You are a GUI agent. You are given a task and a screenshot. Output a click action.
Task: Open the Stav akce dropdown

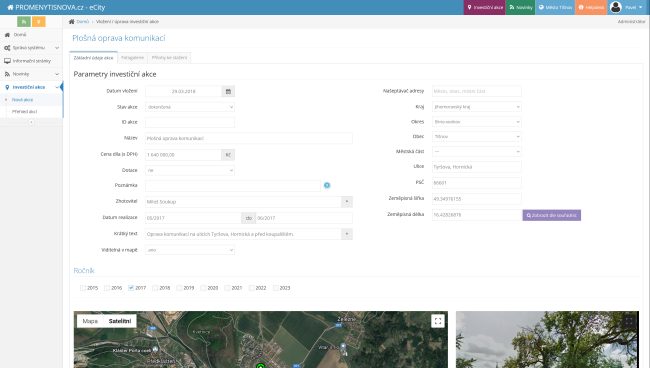click(190, 107)
